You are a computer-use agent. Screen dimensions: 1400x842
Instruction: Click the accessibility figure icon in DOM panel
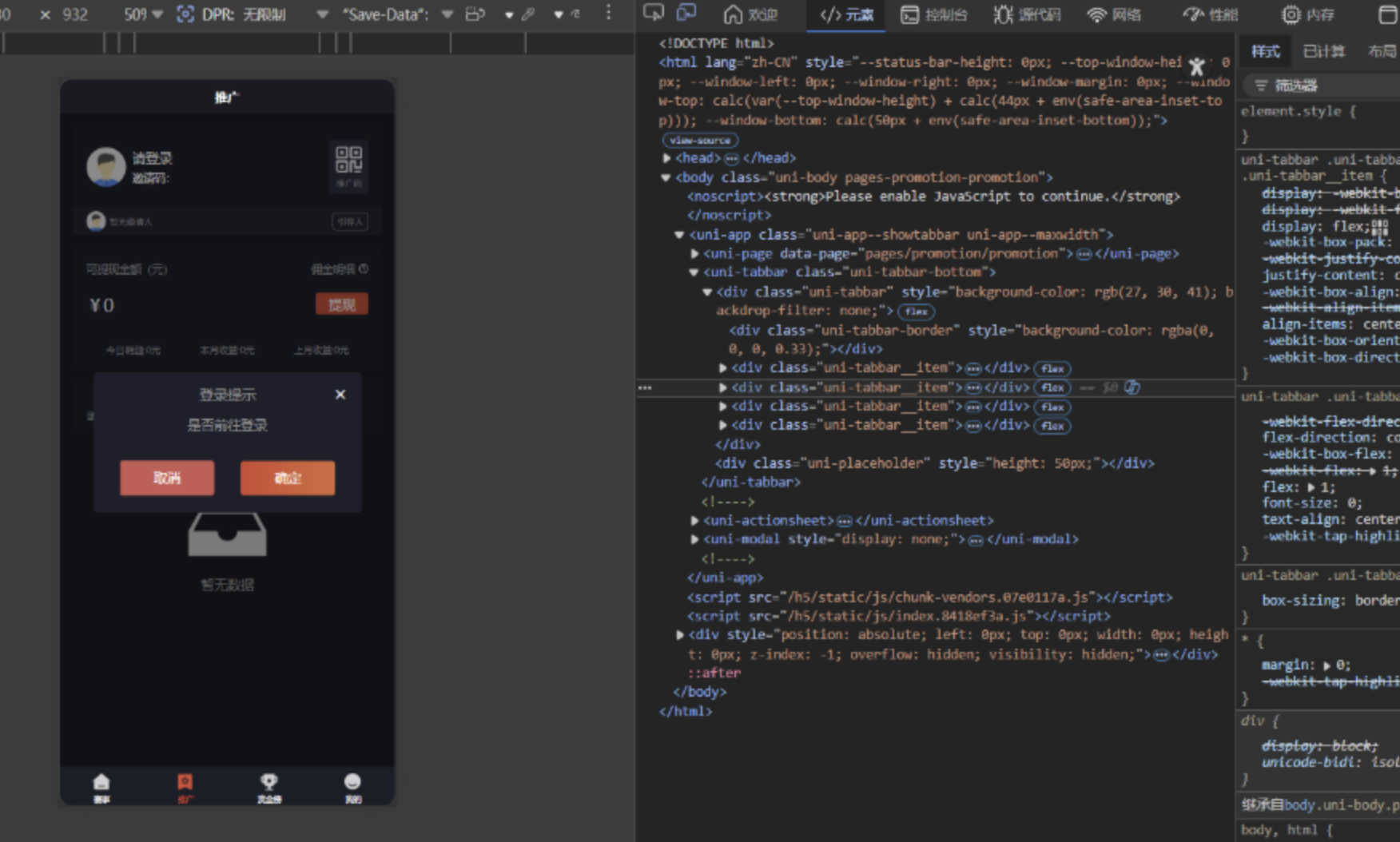pyautogui.click(x=1196, y=66)
